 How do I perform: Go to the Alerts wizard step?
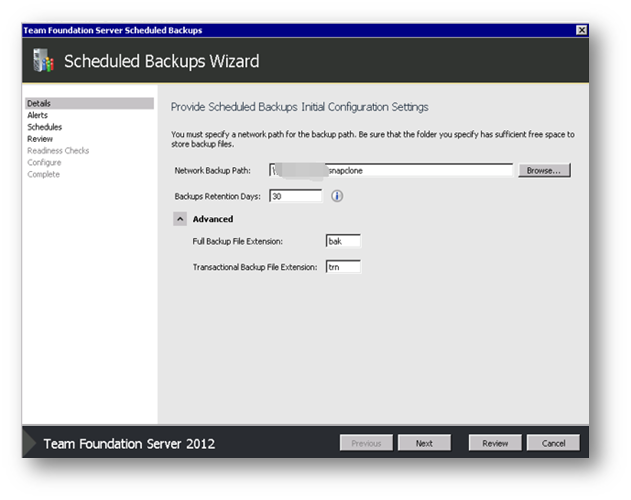[37, 115]
